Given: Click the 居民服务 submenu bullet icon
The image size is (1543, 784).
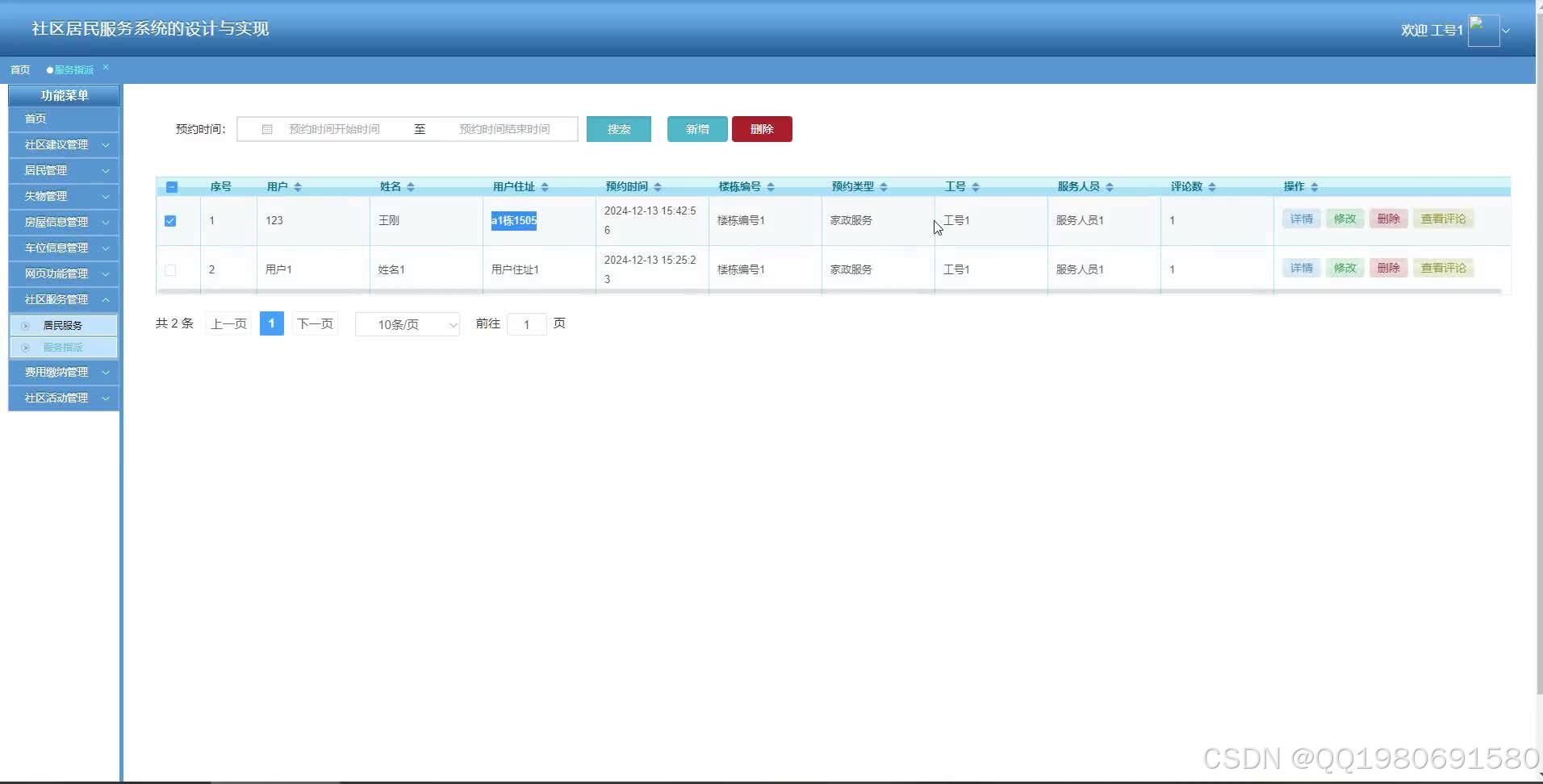Looking at the screenshot, I should pos(26,326).
